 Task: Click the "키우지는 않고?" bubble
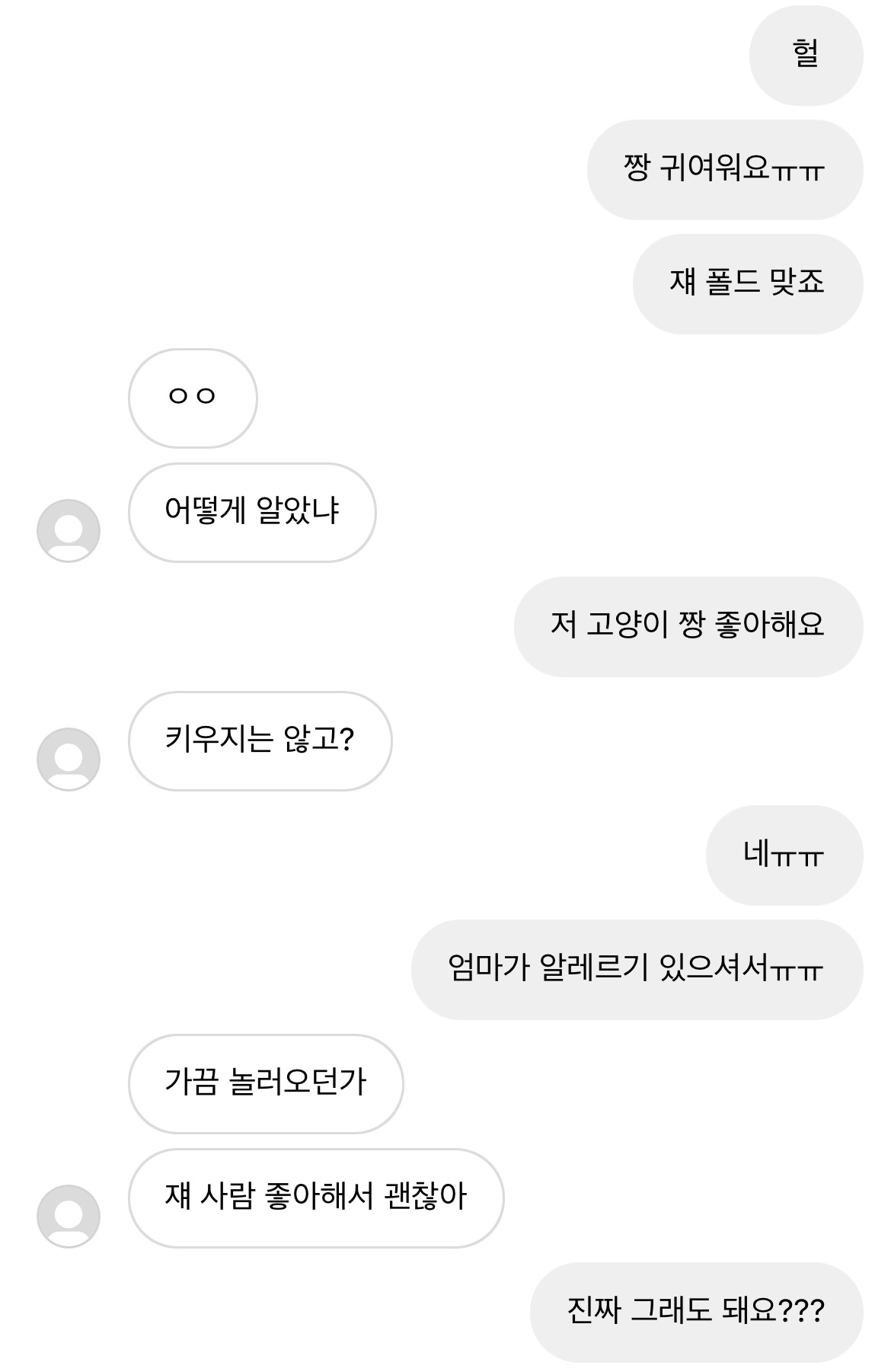tap(260, 740)
